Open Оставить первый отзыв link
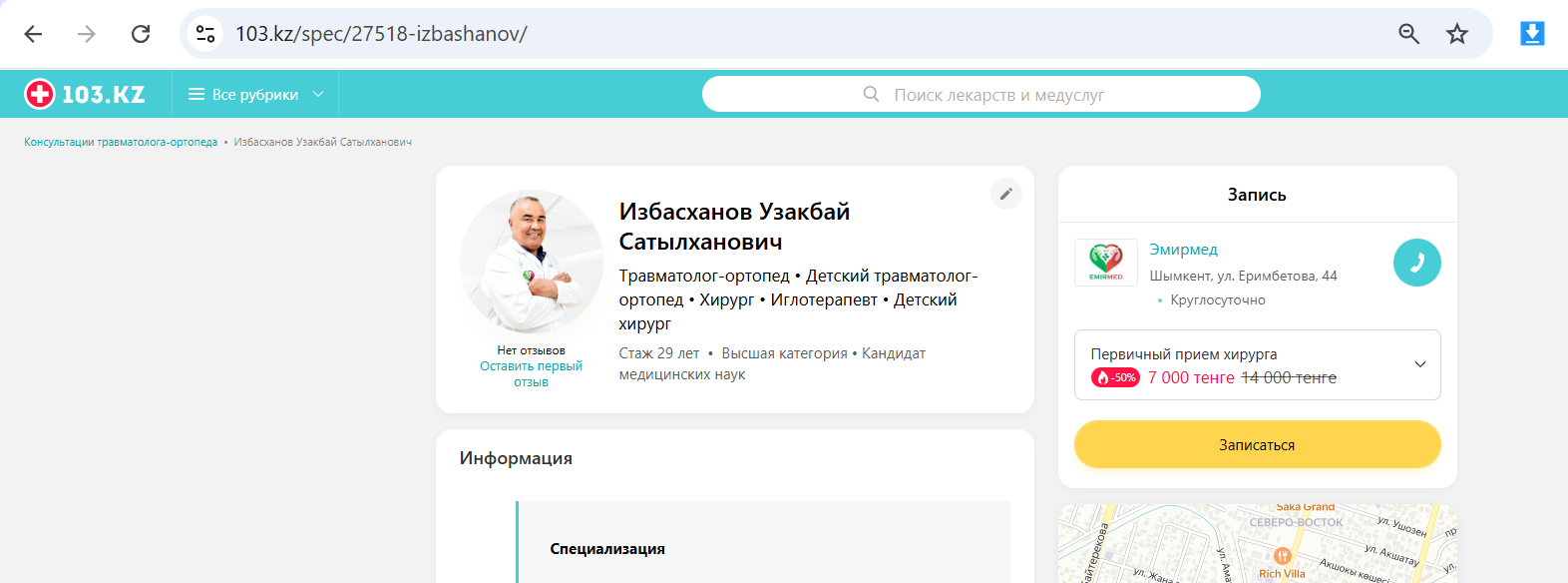The image size is (1568, 583). (x=531, y=373)
